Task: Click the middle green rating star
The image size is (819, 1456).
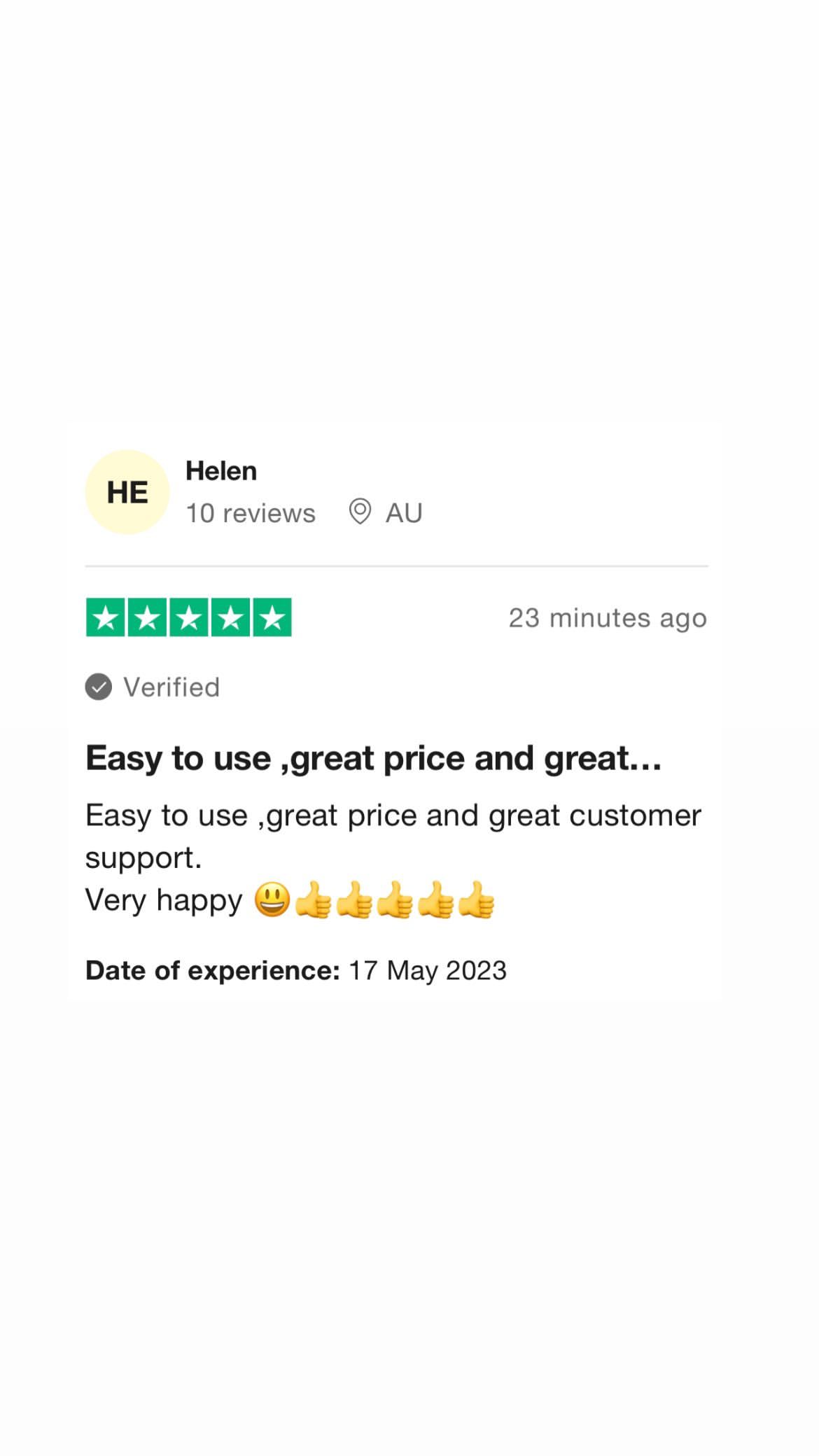Action: (x=189, y=617)
